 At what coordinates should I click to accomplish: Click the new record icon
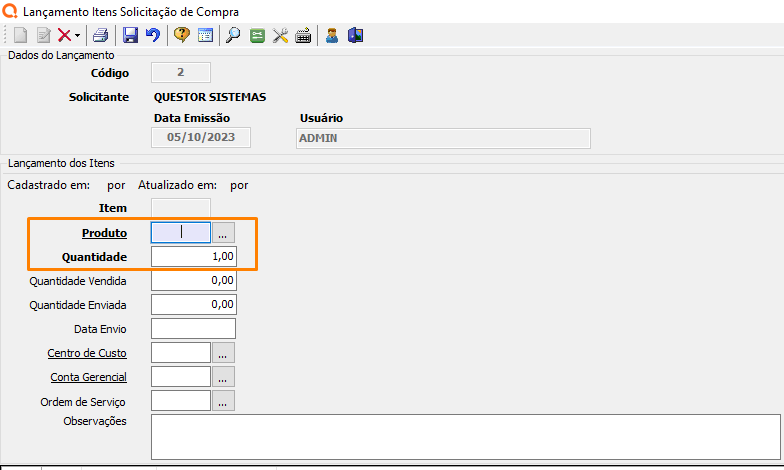point(20,36)
